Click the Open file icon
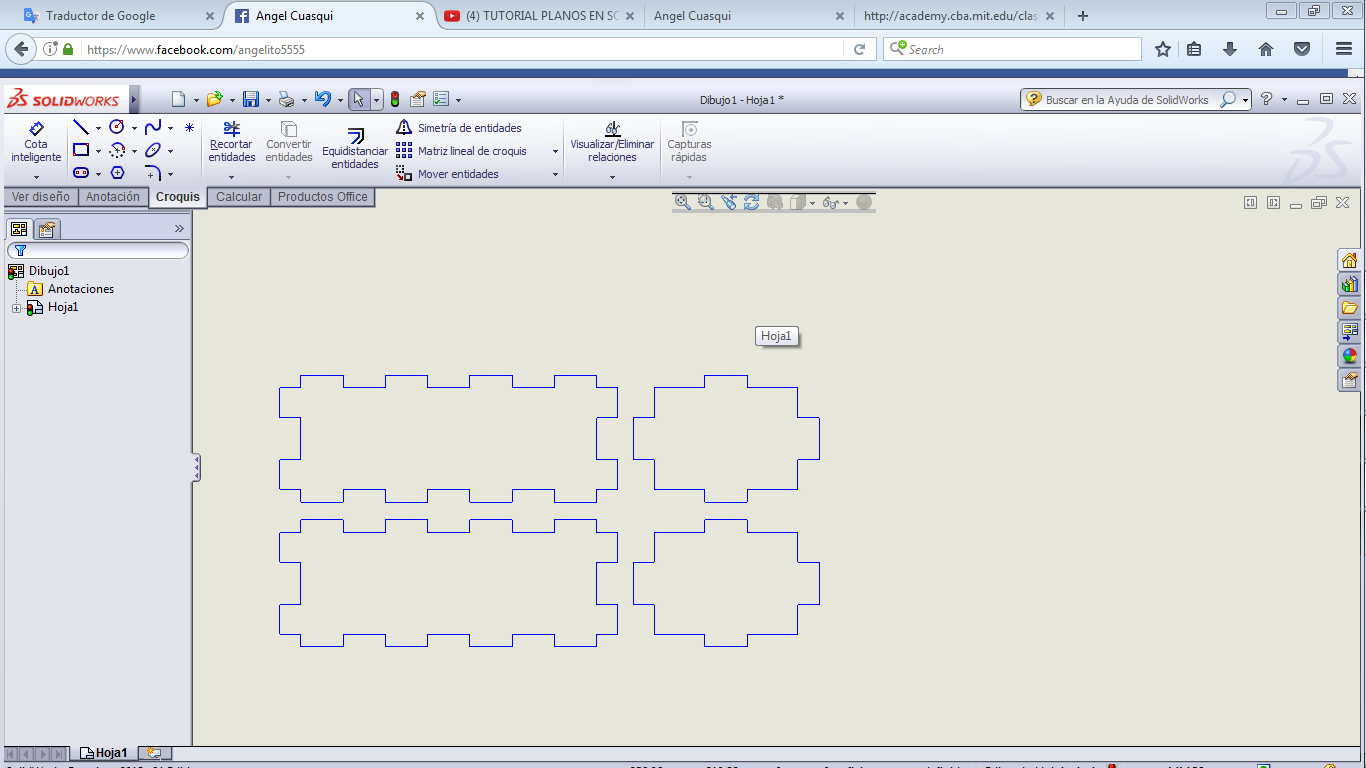Screen dimensions: 1366x768 [214, 99]
